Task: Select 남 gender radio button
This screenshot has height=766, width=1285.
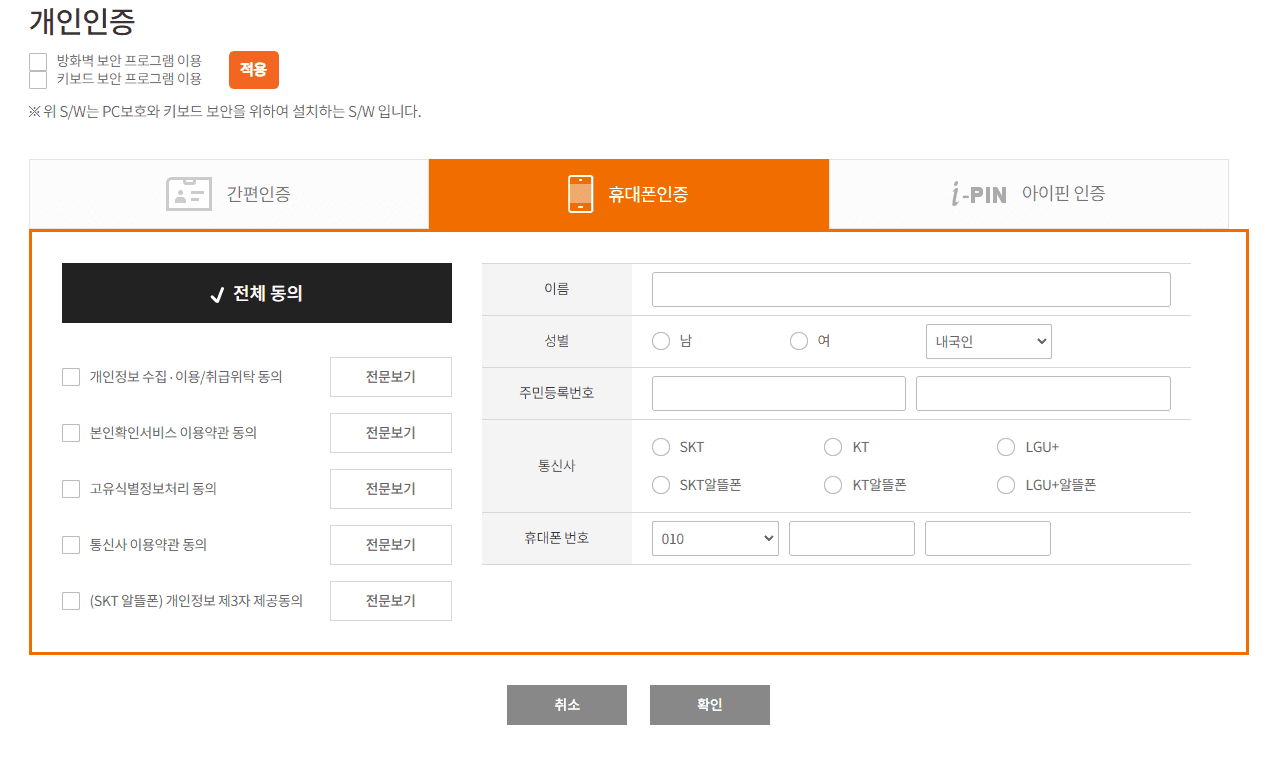Action: pos(661,341)
